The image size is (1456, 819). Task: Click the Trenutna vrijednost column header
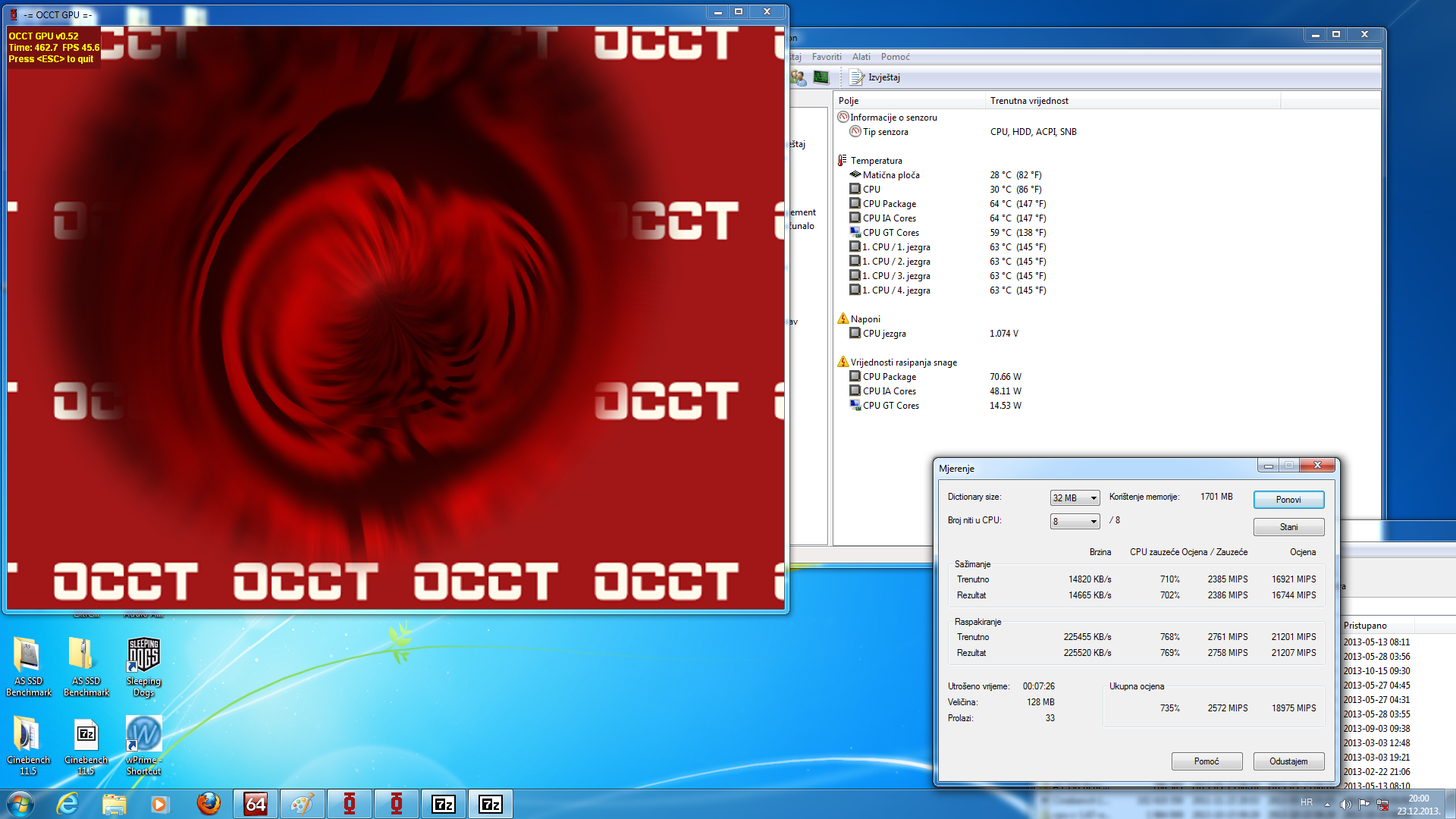tap(1133, 101)
